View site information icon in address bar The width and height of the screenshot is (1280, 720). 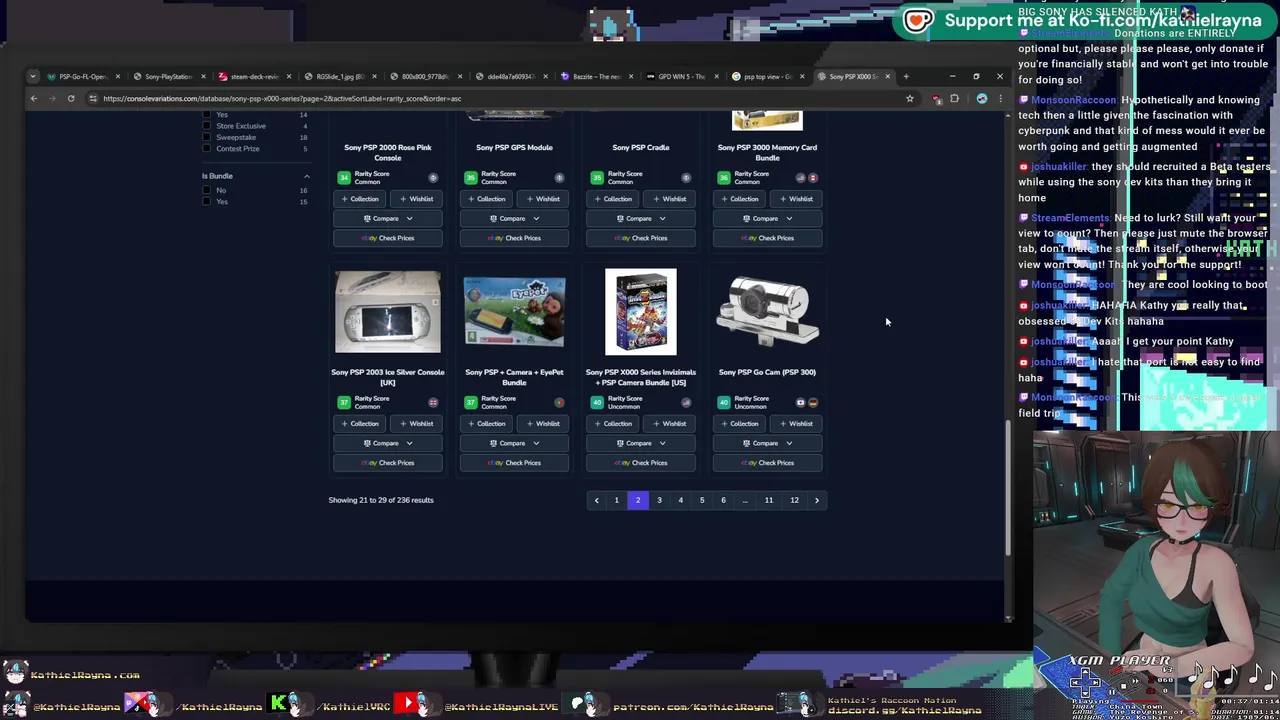pos(92,98)
